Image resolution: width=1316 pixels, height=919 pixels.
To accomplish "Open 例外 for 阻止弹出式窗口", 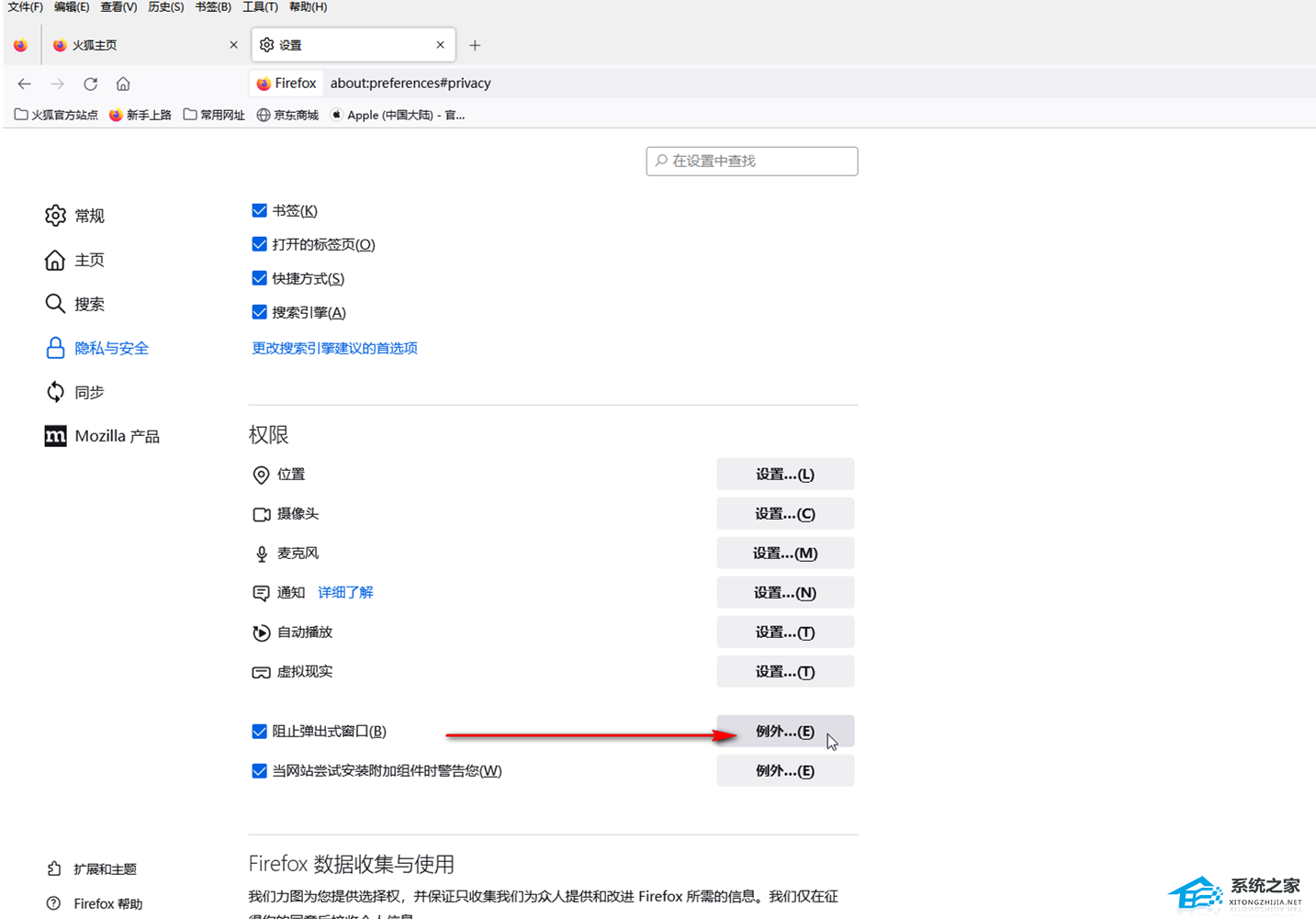I will tap(785, 731).
